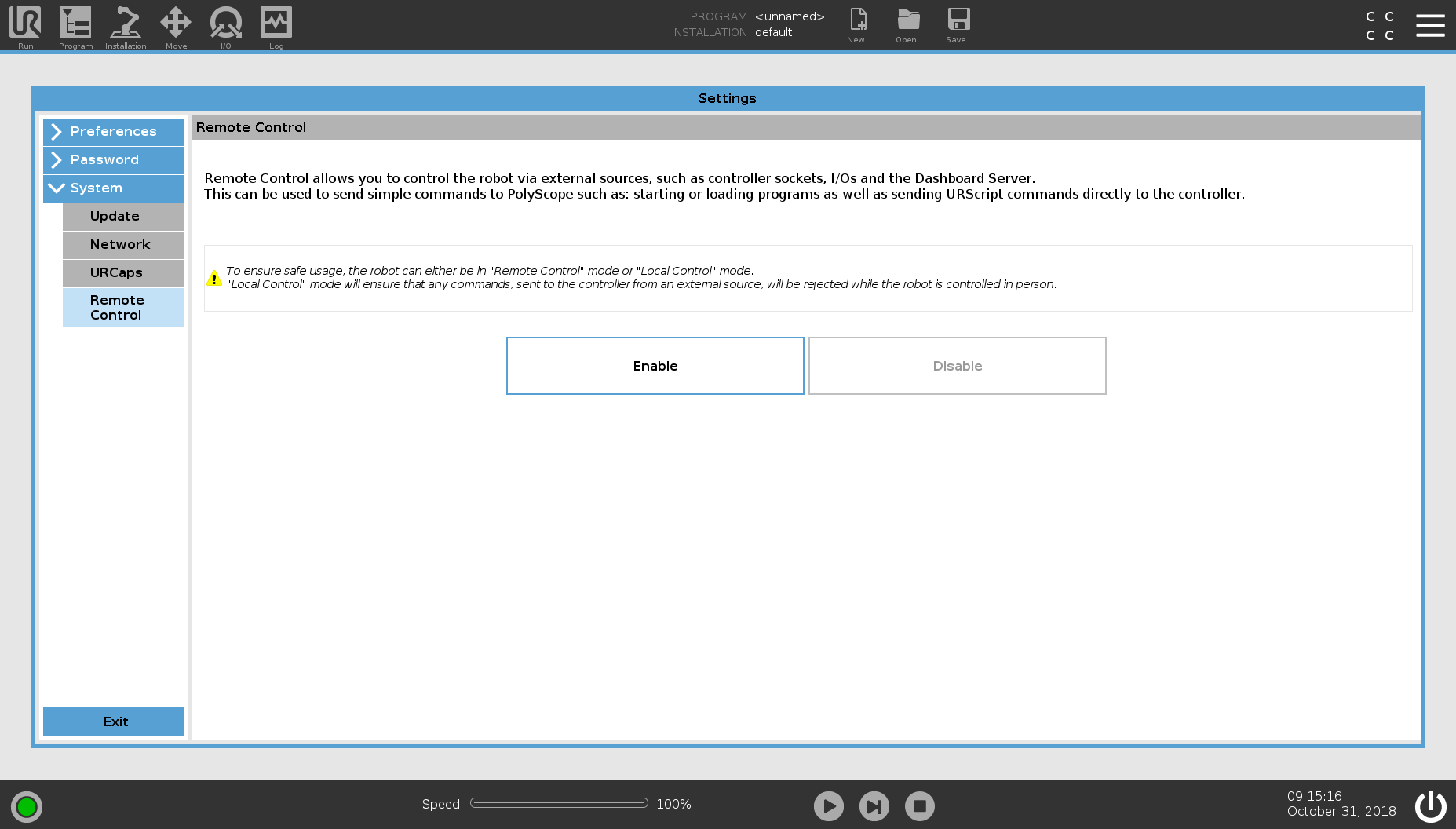Start program with Play button
This screenshot has height=829, width=1456.
[x=829, y=805]
